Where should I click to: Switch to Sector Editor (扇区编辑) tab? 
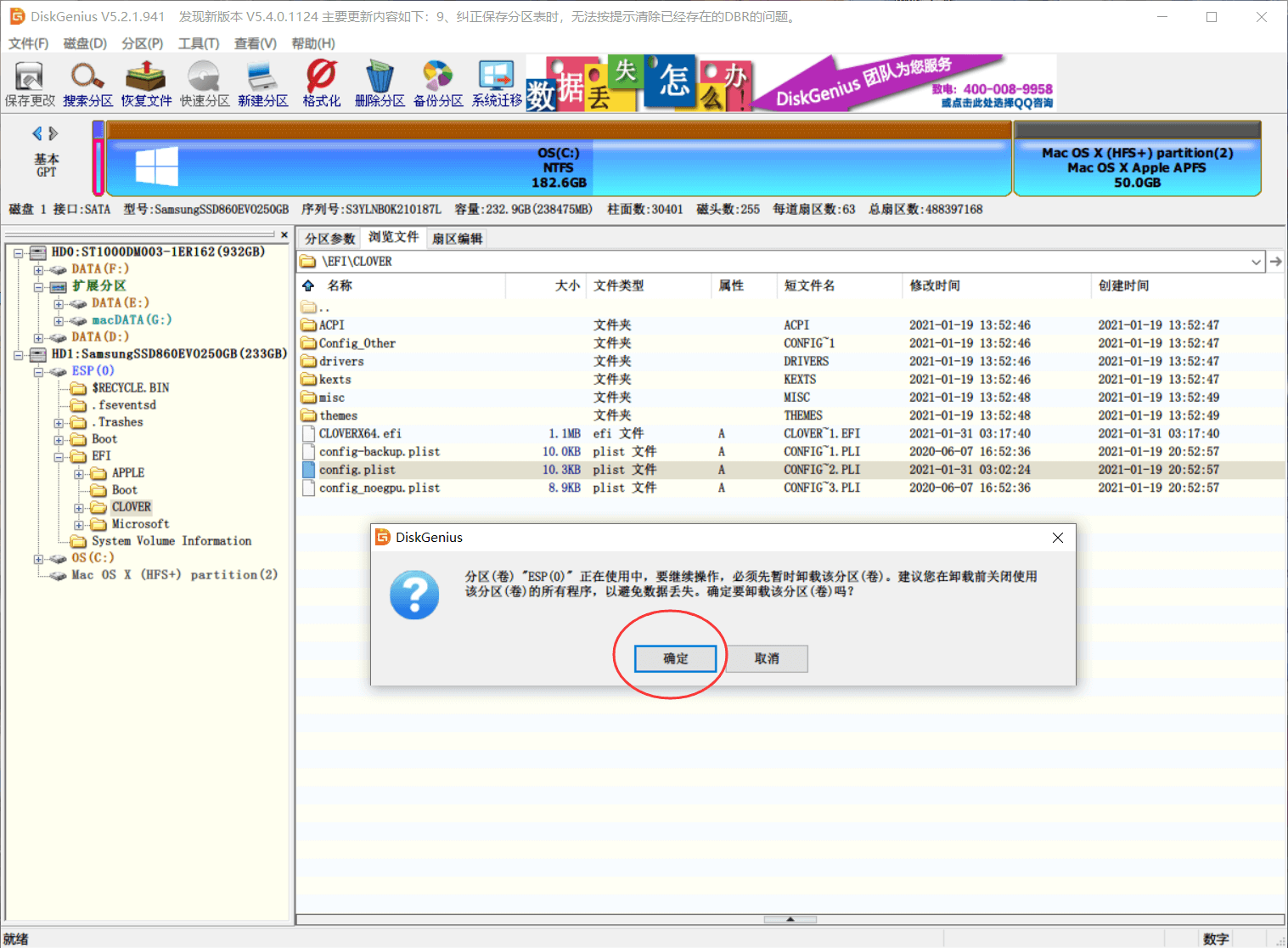457,239
